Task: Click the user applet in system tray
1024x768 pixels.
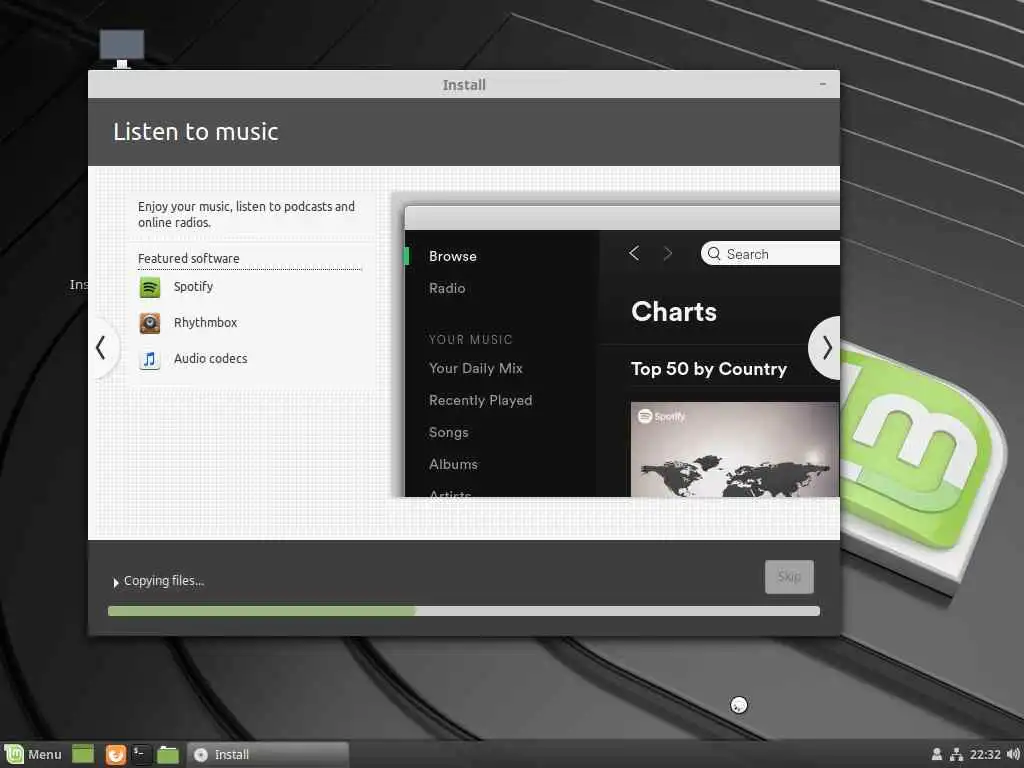Action: 936,754
